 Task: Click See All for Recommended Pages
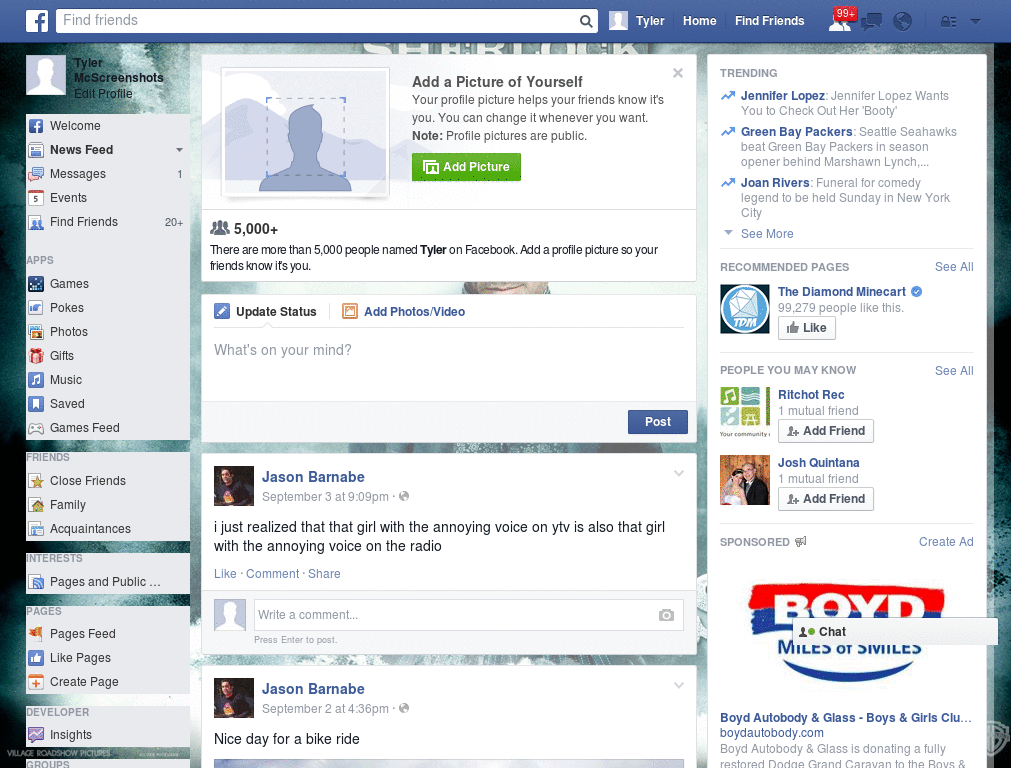pos(954,267)
